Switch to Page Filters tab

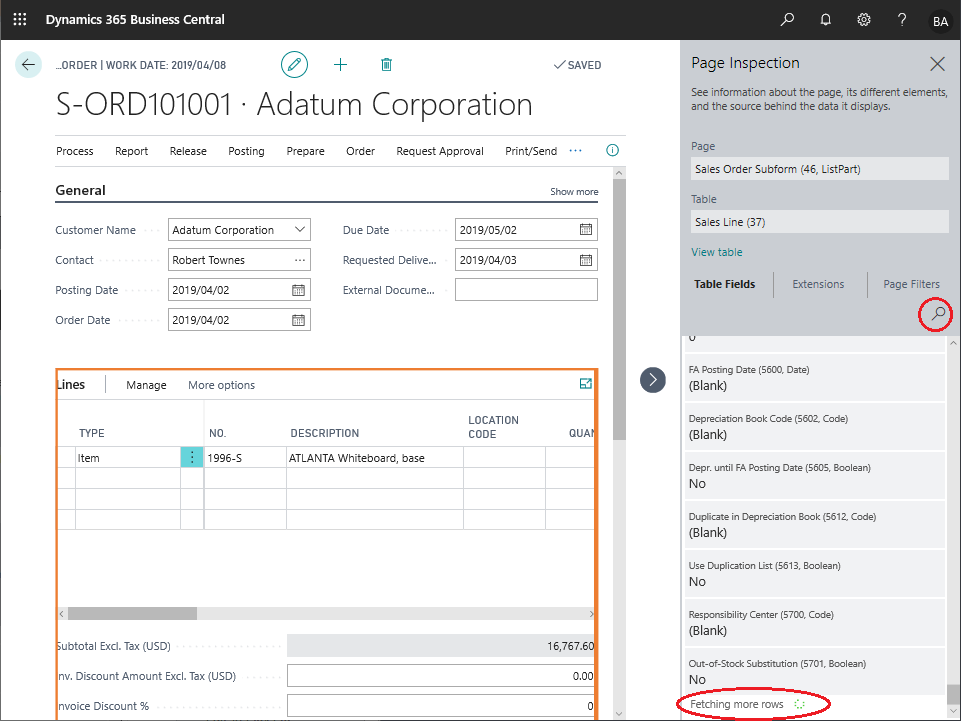click(x=911, y=284)
